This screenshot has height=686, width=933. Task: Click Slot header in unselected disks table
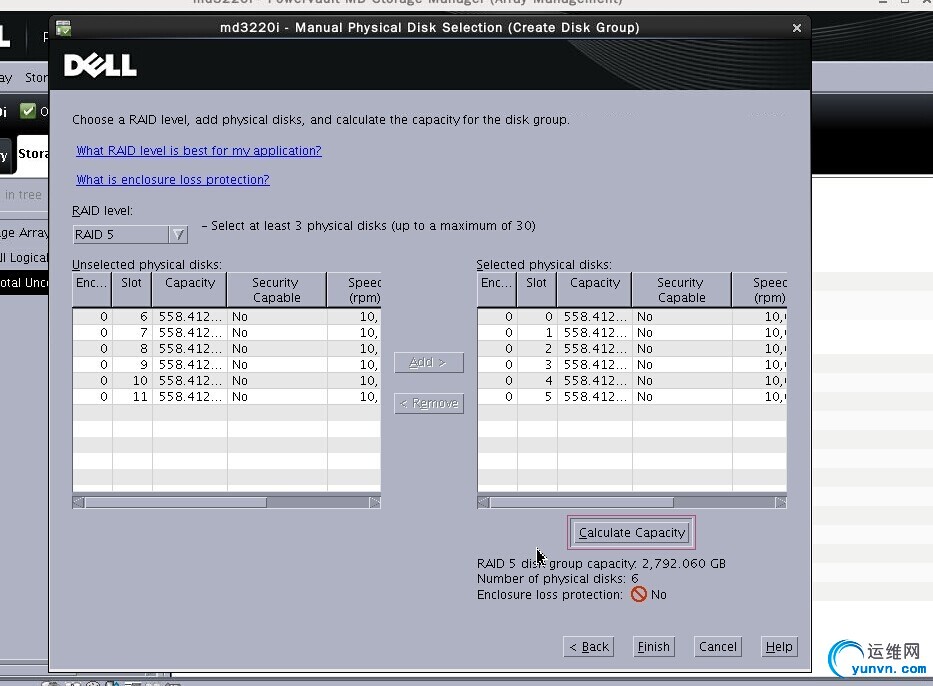132,290
